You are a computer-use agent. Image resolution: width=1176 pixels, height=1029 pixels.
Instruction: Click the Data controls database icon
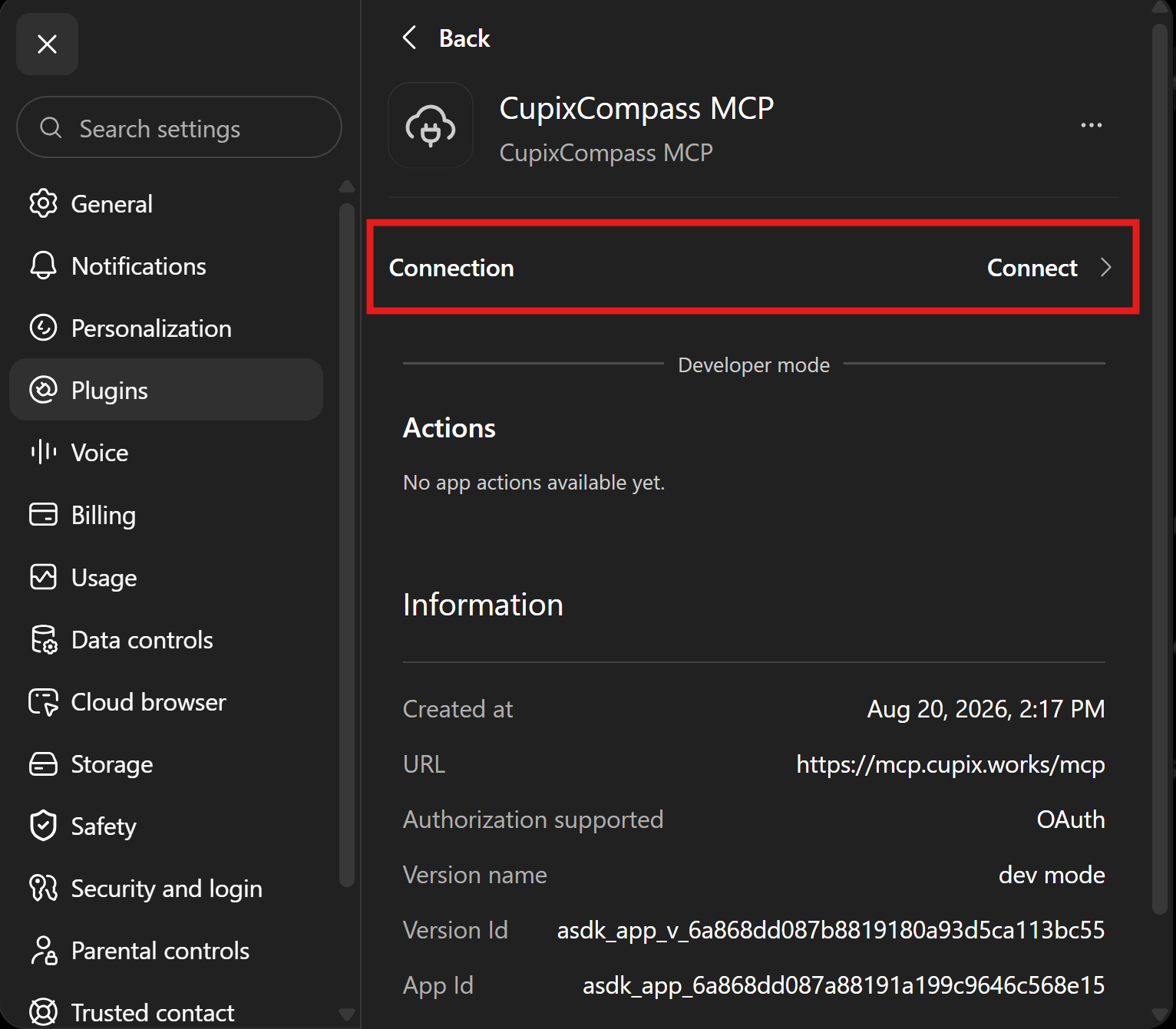tap(43, 639)
